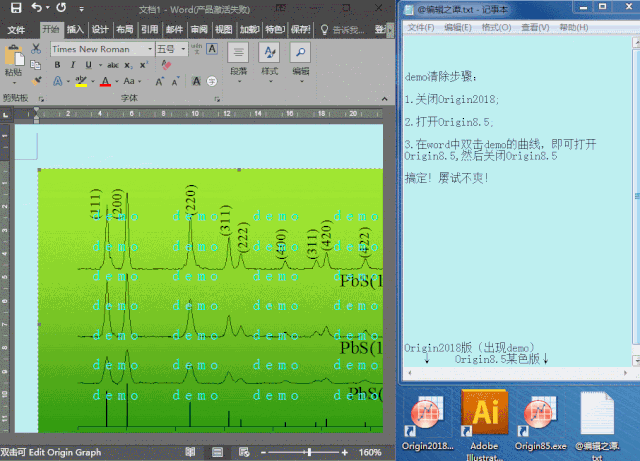Viewport: 640px width, 461px height.
Task: Click the 160% zoom level
Action: click(x=370, y=452)
